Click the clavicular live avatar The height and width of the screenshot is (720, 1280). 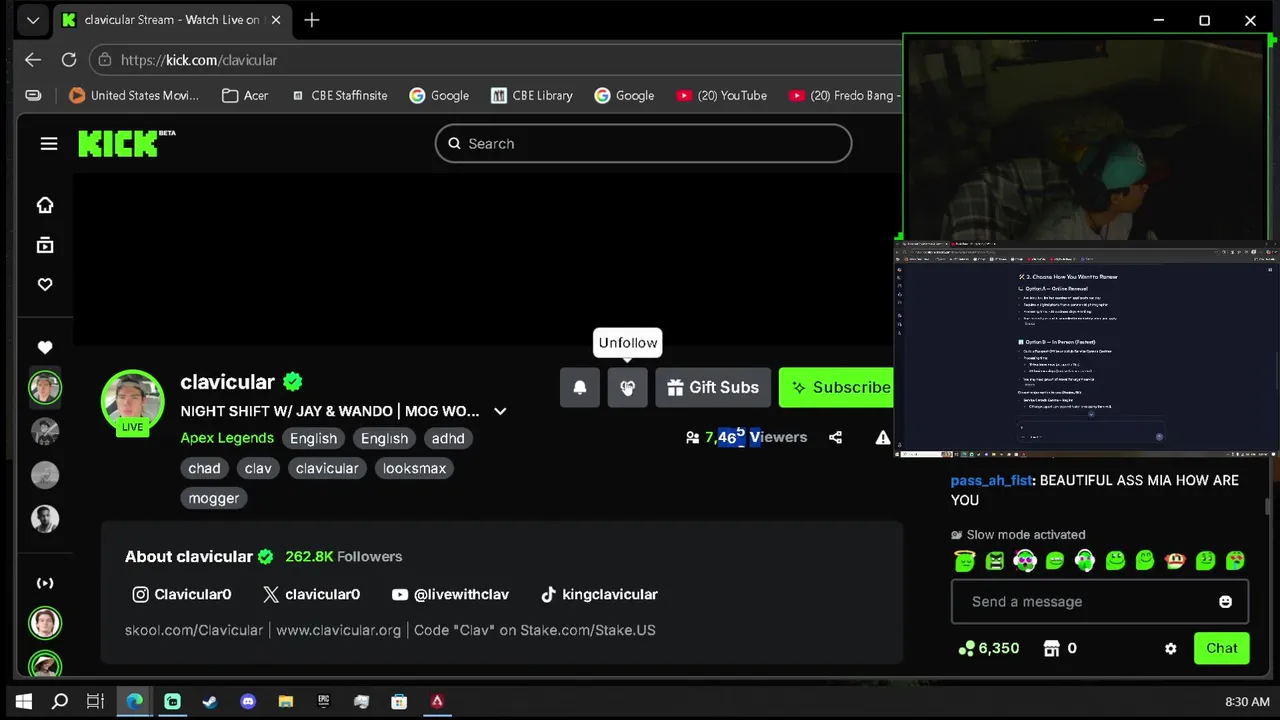(132, 401)
